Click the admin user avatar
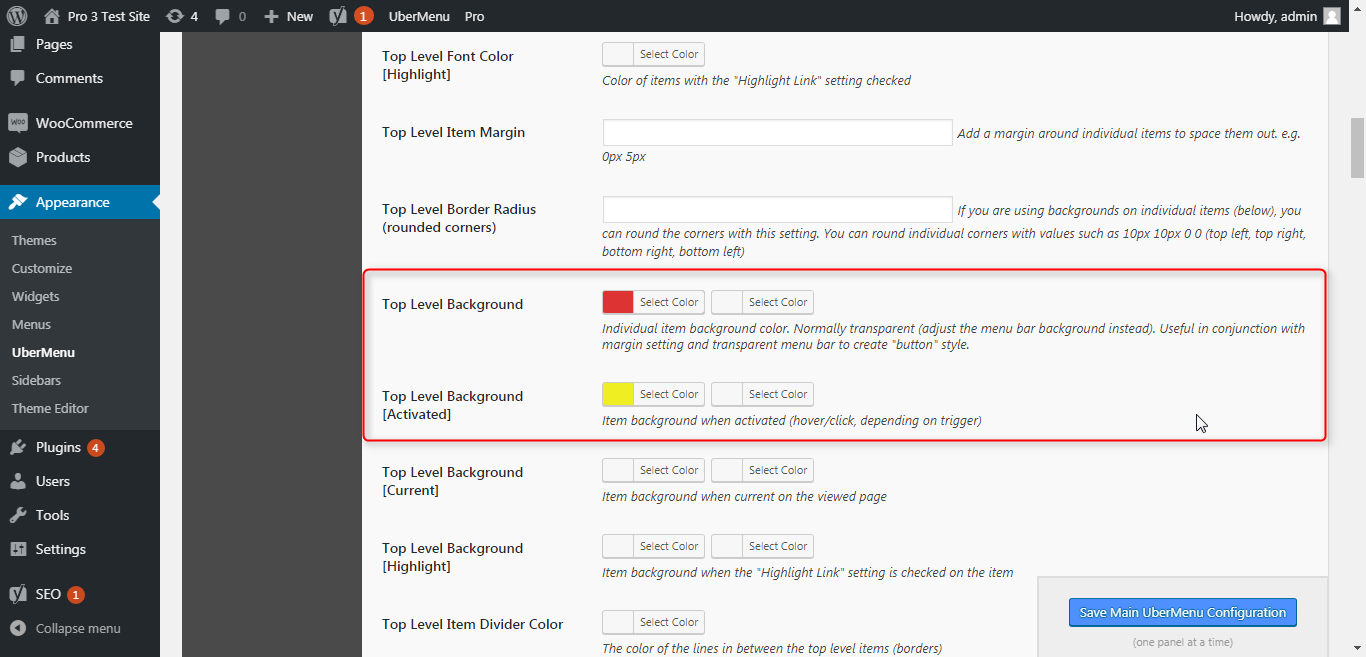Screen dimensions: 1366x657 [1332, 16]
